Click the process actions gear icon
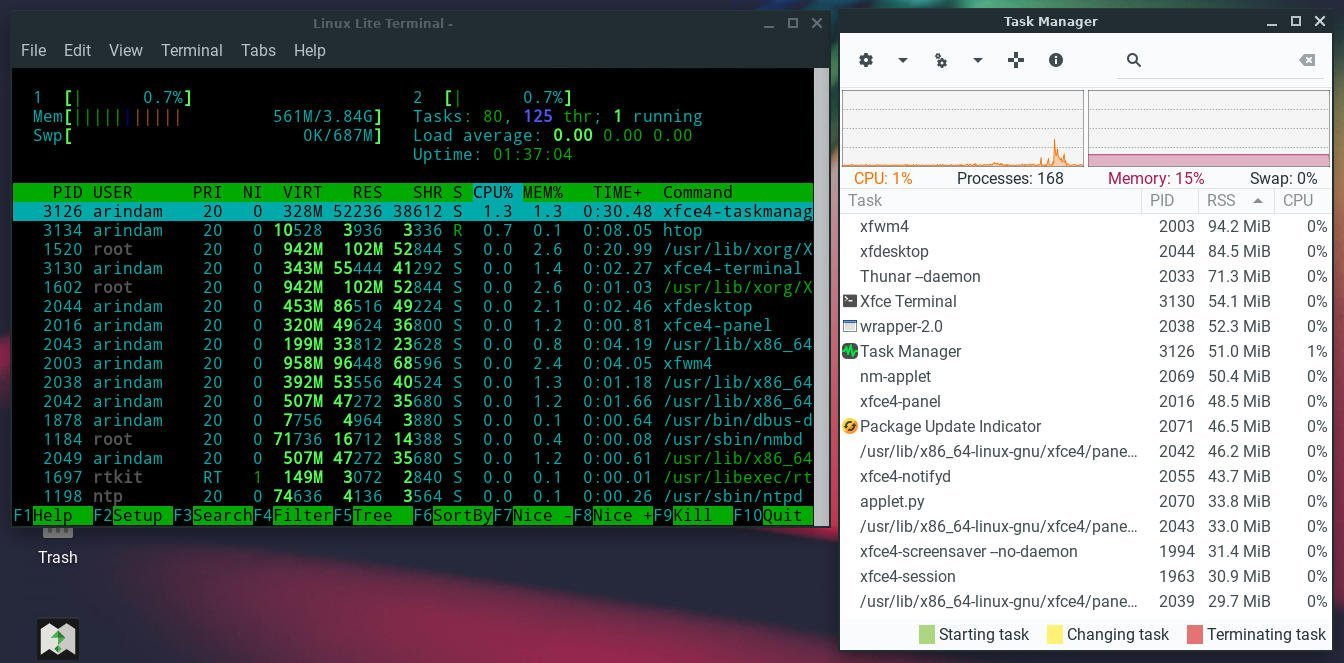Screen dimensions: 1344x663 (x=941, y=60)
